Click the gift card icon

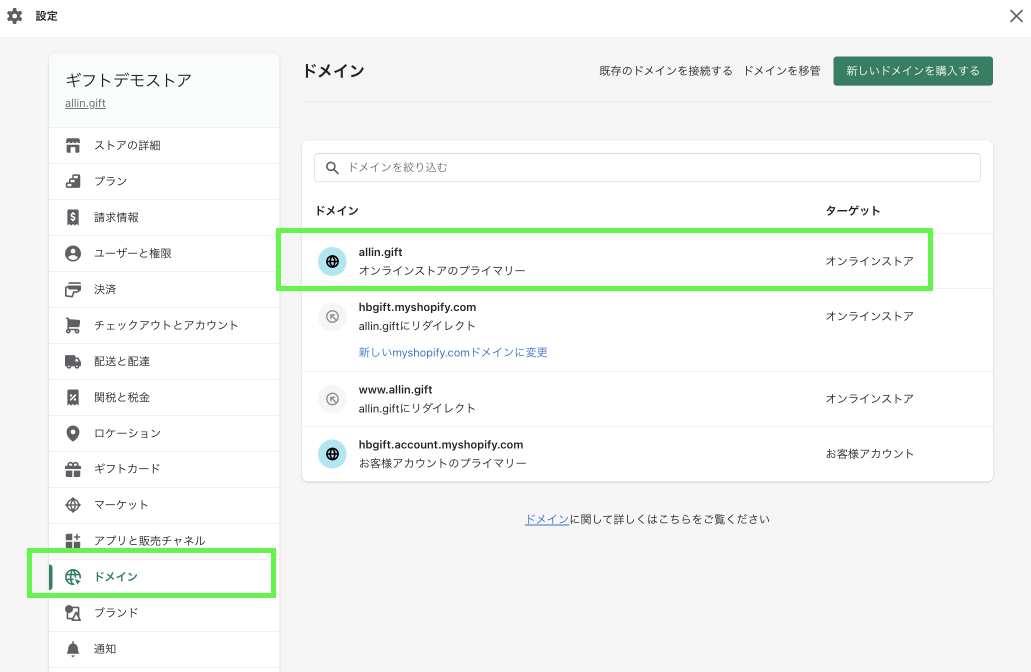coord(73,469)
